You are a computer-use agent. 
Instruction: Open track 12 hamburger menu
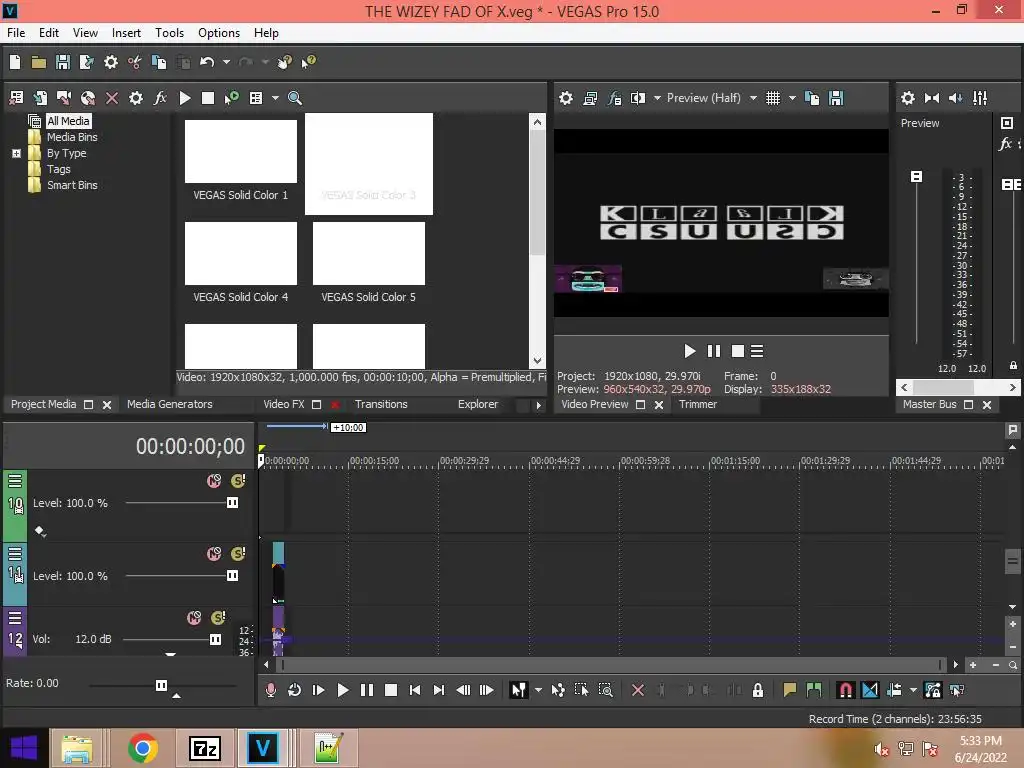[15, 618]
